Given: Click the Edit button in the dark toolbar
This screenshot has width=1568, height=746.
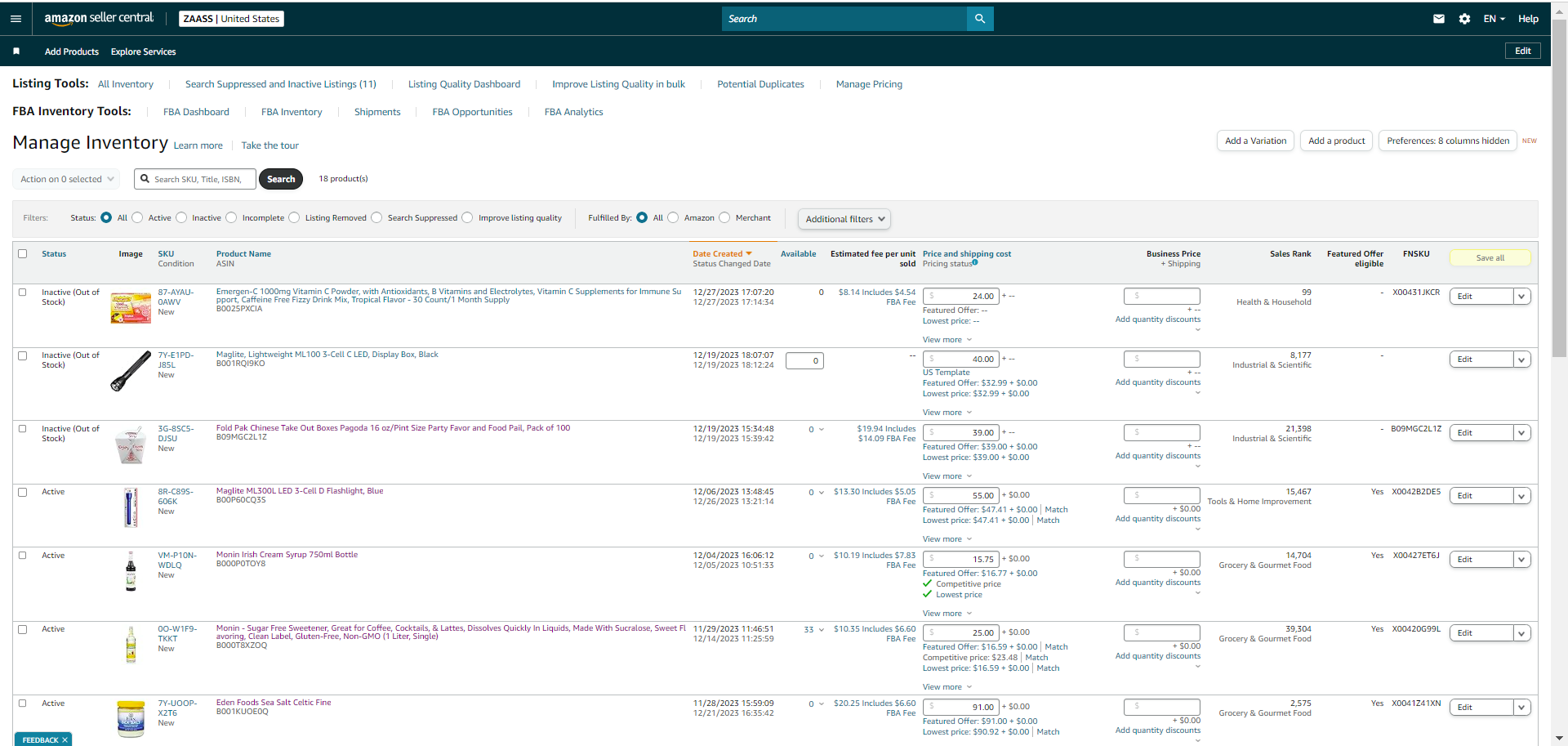Looking at the screenshot, I should (x=1523, y=51).
